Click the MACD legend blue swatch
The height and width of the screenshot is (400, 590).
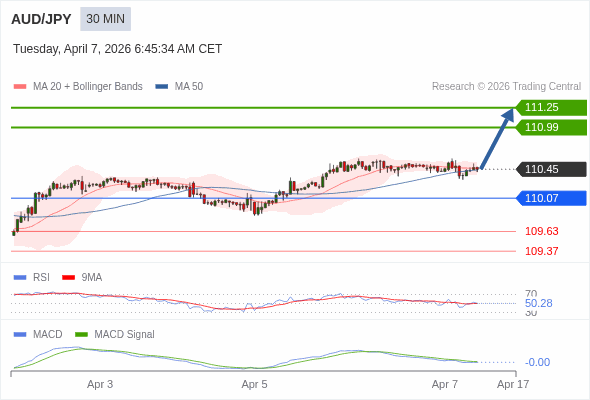[20, 335]
